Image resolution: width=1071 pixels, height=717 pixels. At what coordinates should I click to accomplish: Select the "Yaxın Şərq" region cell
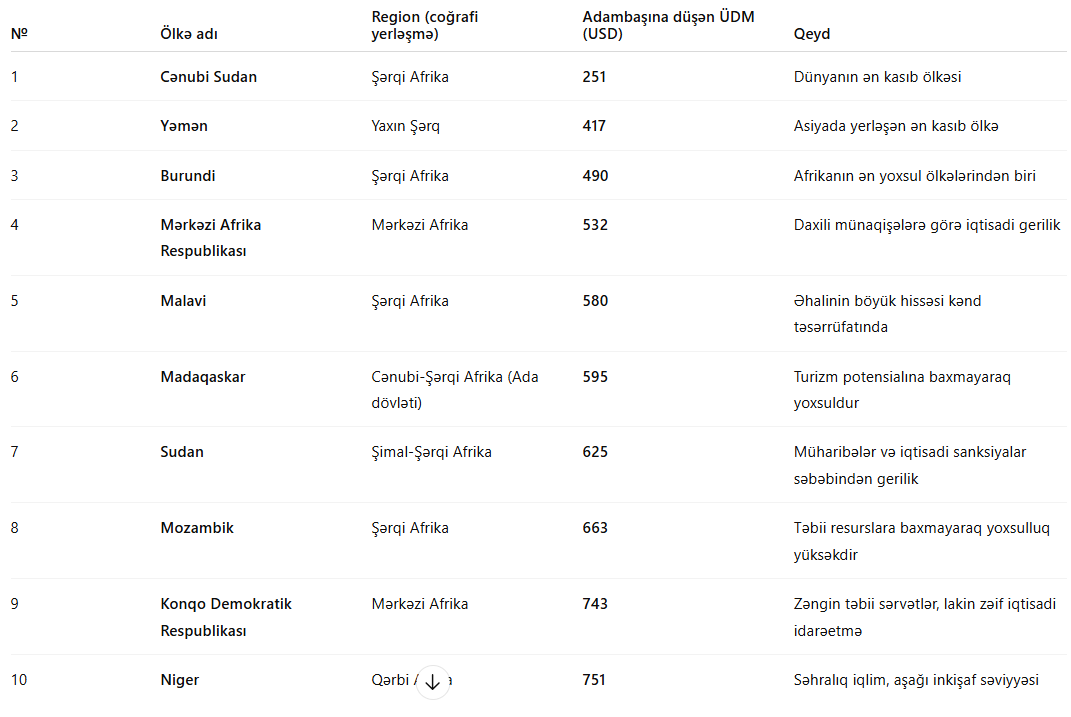[405, 126]
